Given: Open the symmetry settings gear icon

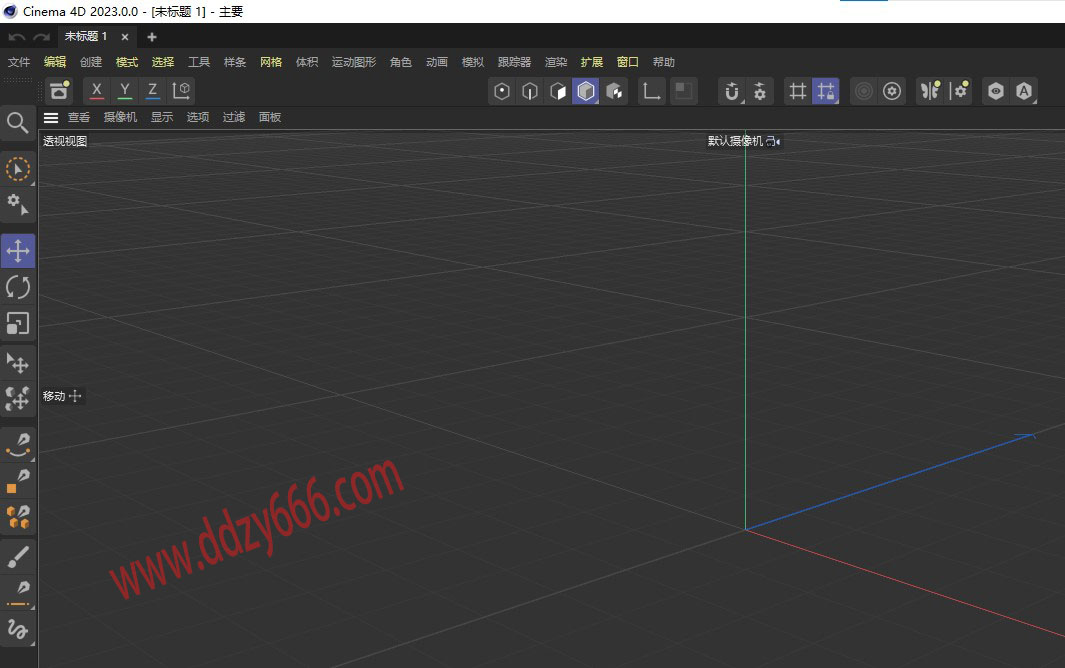Looking at the screenshot, I should pyautogui.click(x=958, y=91).
